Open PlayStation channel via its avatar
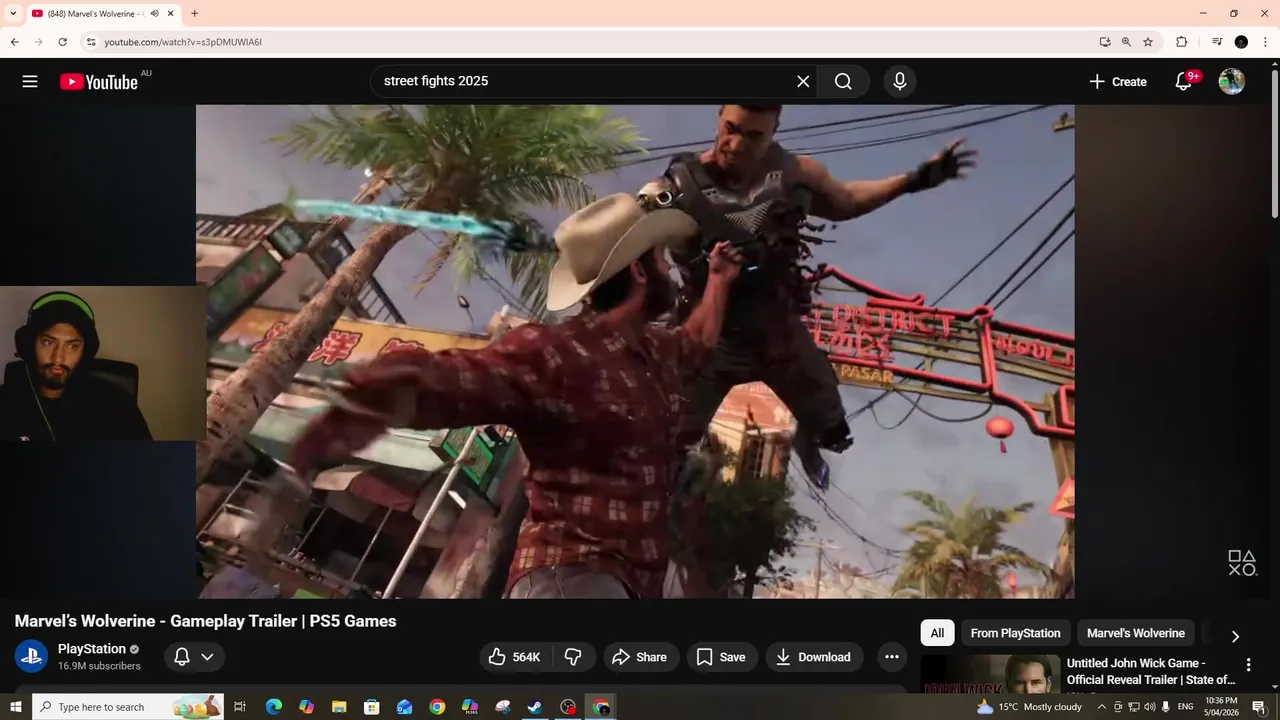1280x720 pixels. (x=31, y=656)
